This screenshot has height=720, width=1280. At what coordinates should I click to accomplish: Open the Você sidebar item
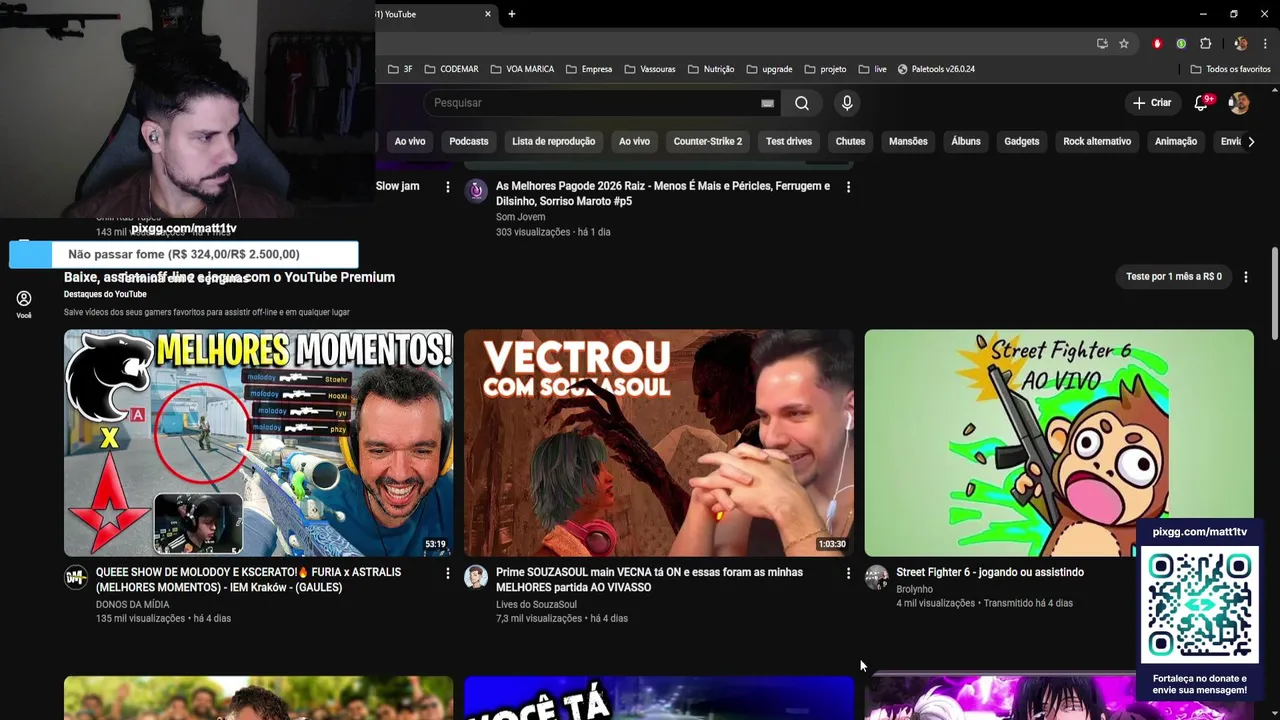click(x=24, y=304)
